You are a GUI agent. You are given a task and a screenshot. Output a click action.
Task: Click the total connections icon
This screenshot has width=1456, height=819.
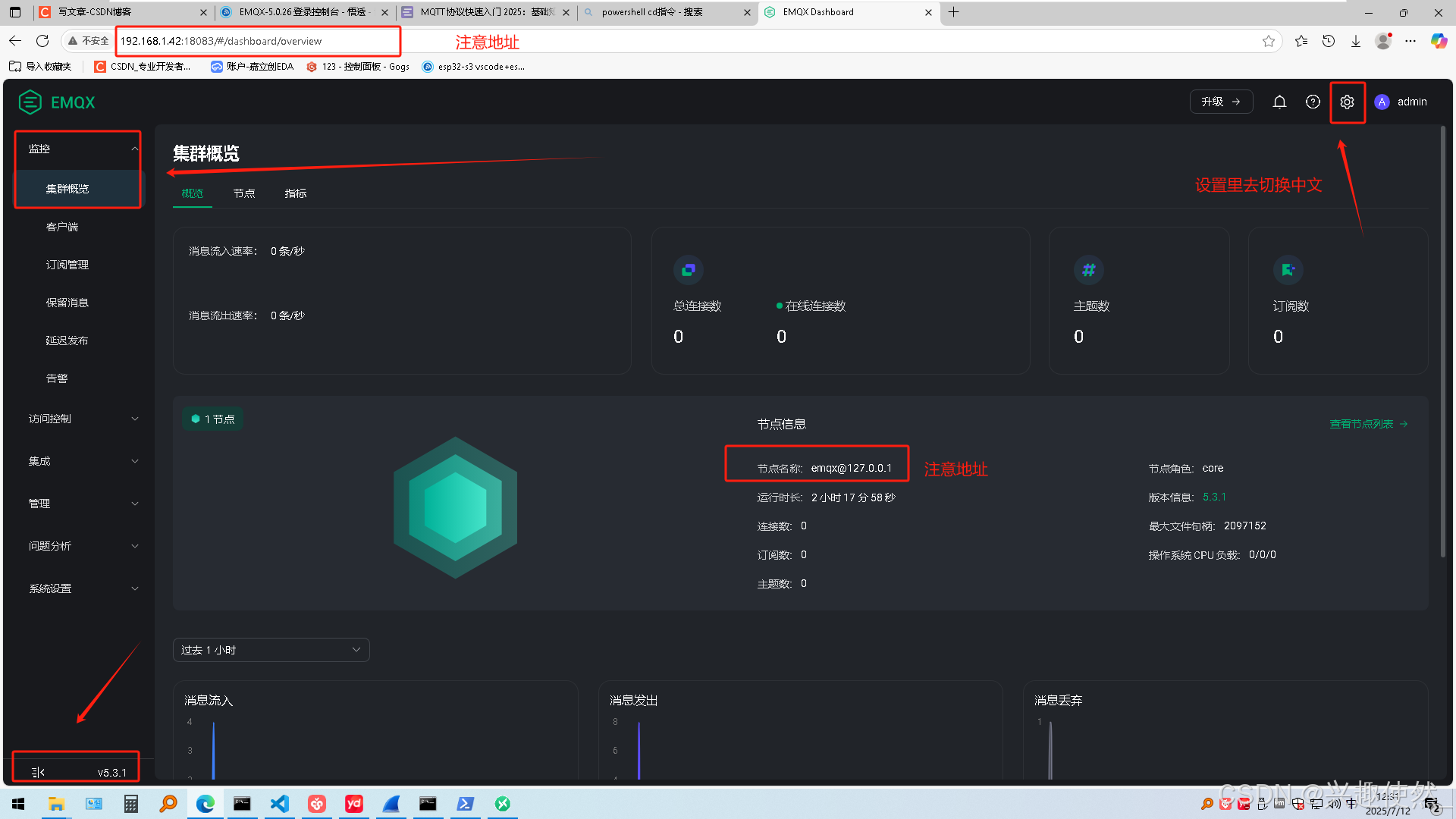[x=688, y=270]
